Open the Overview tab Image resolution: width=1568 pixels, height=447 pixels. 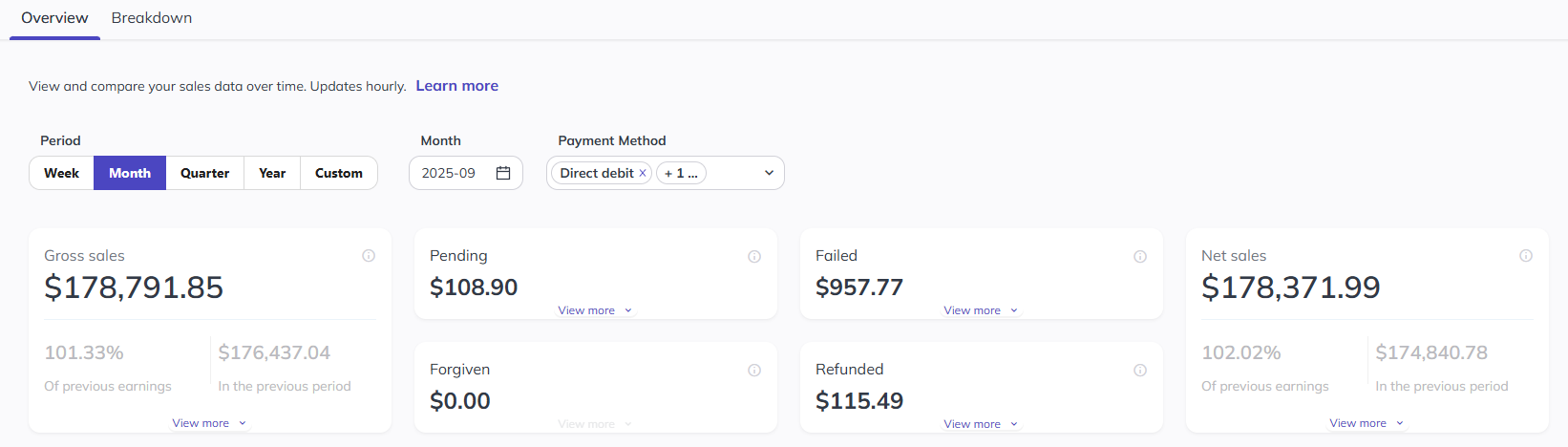(x=54, y=18)
